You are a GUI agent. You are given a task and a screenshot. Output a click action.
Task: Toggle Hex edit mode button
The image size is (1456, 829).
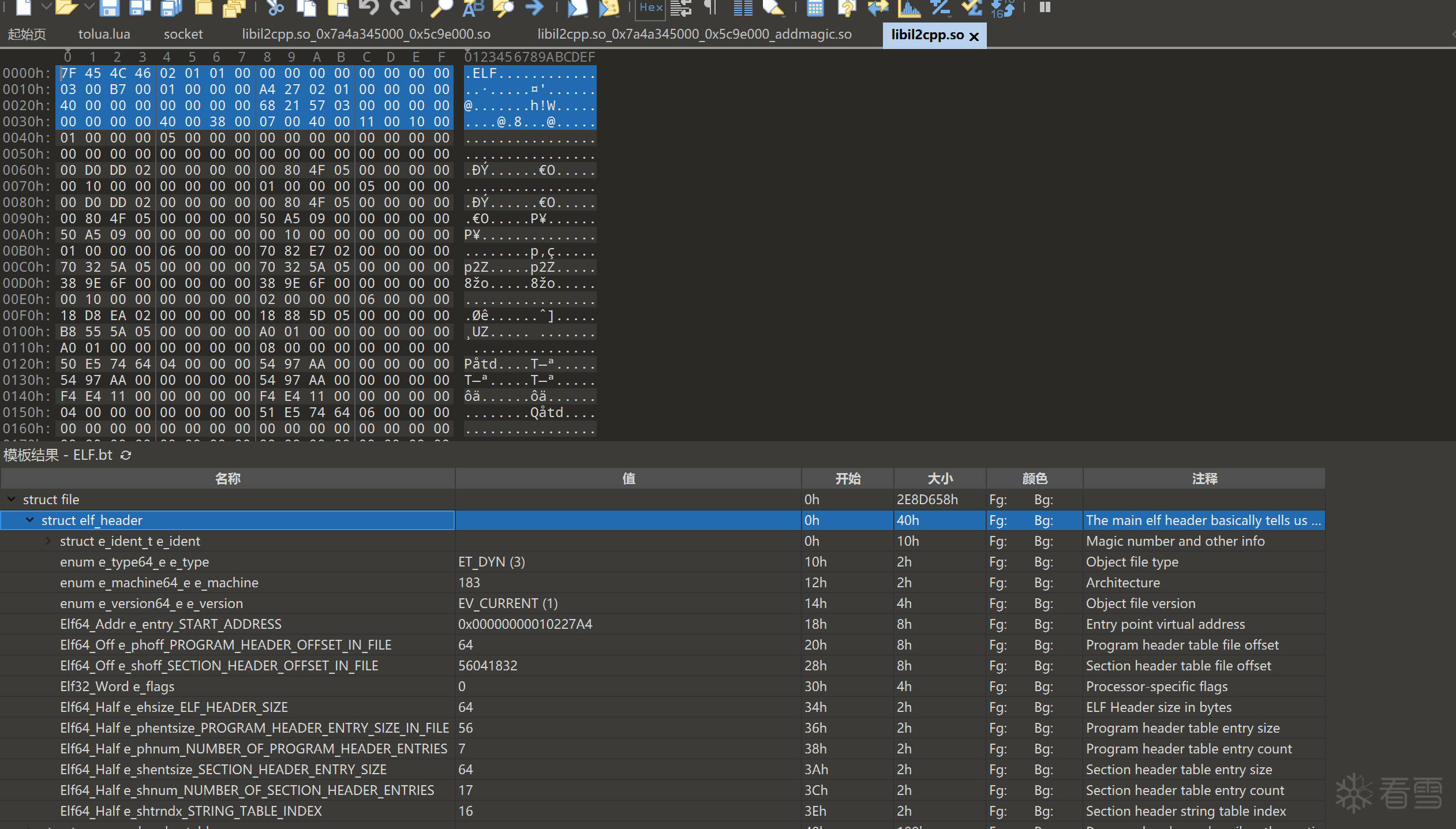(650, 8)
